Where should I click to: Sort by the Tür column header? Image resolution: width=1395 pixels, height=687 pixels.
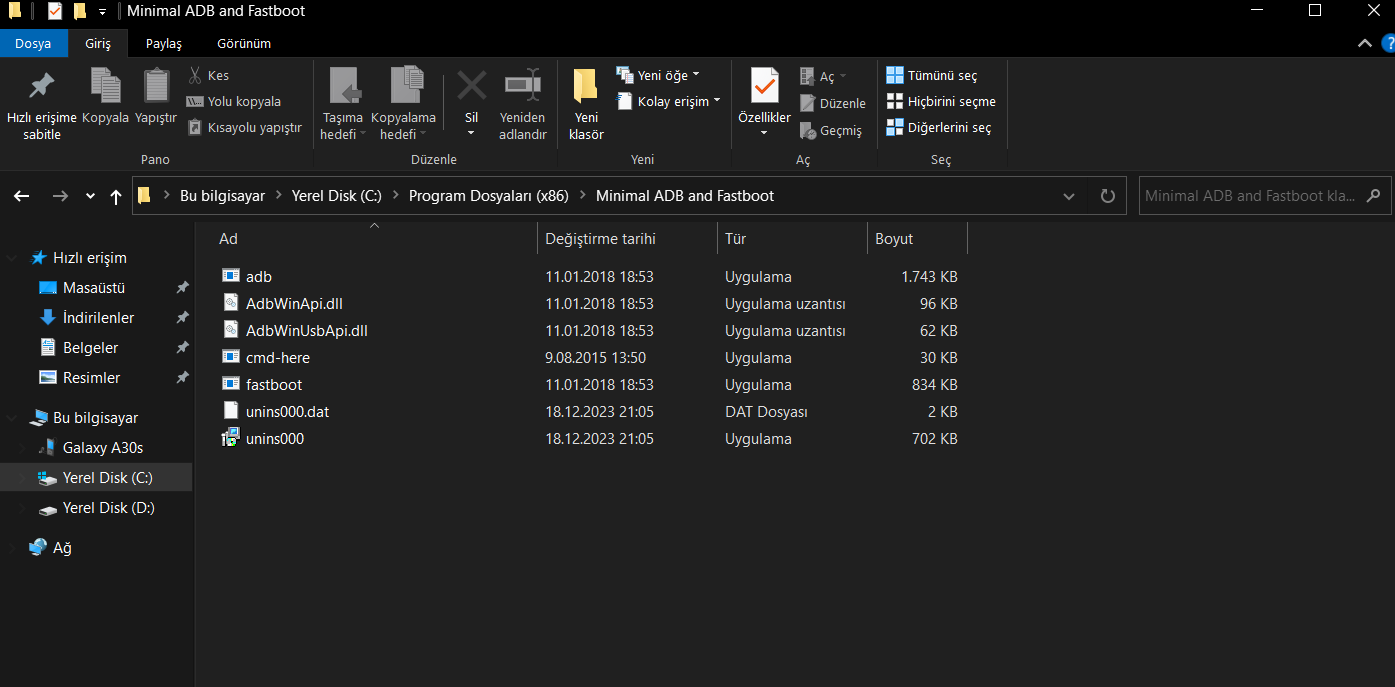click(x=792, y=239)
